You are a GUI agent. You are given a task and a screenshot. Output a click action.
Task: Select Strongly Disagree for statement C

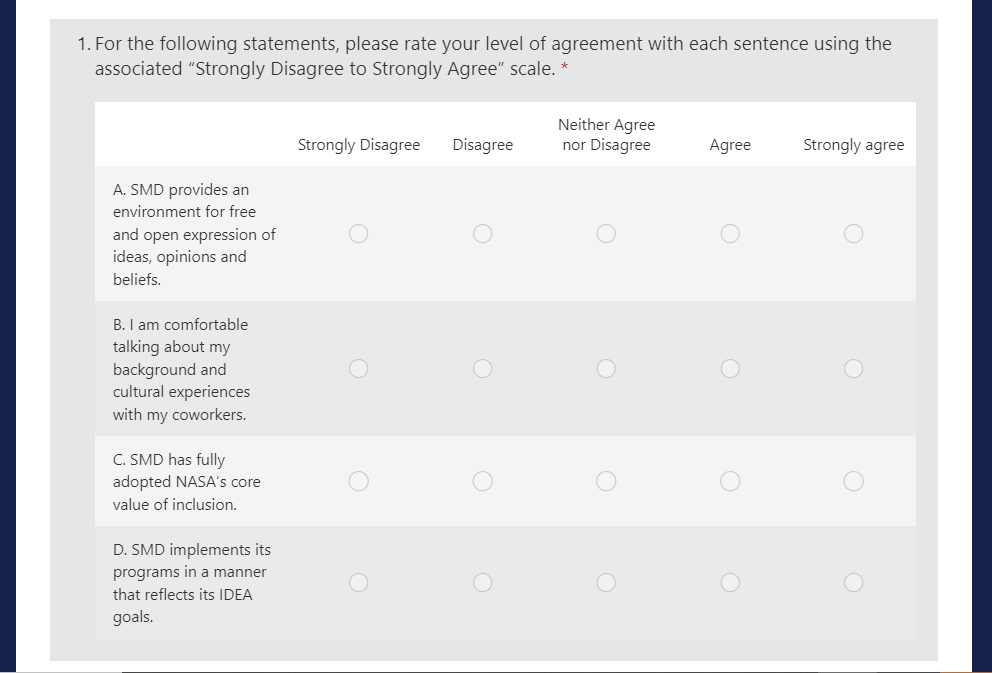[x=359, y=482]
